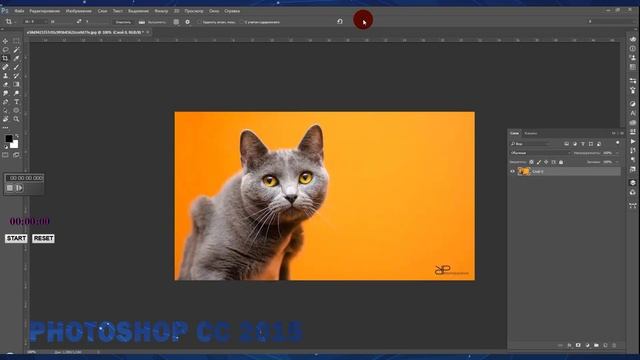Hide Слой 0 with the eye icon
The image size is (640, 360).
(513, 172)
